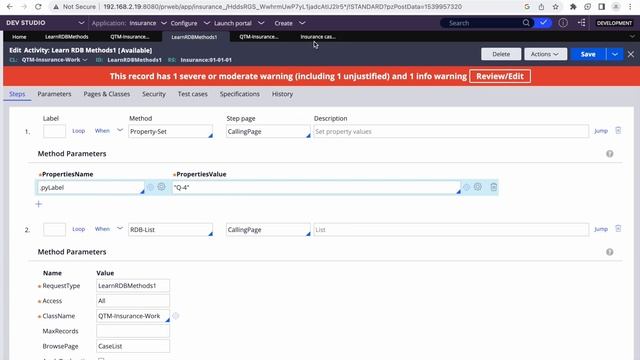Image resolution: width=640 pixels, height=360 pixels.
Task: Share this page via the share icon
Action: point(541,7)
